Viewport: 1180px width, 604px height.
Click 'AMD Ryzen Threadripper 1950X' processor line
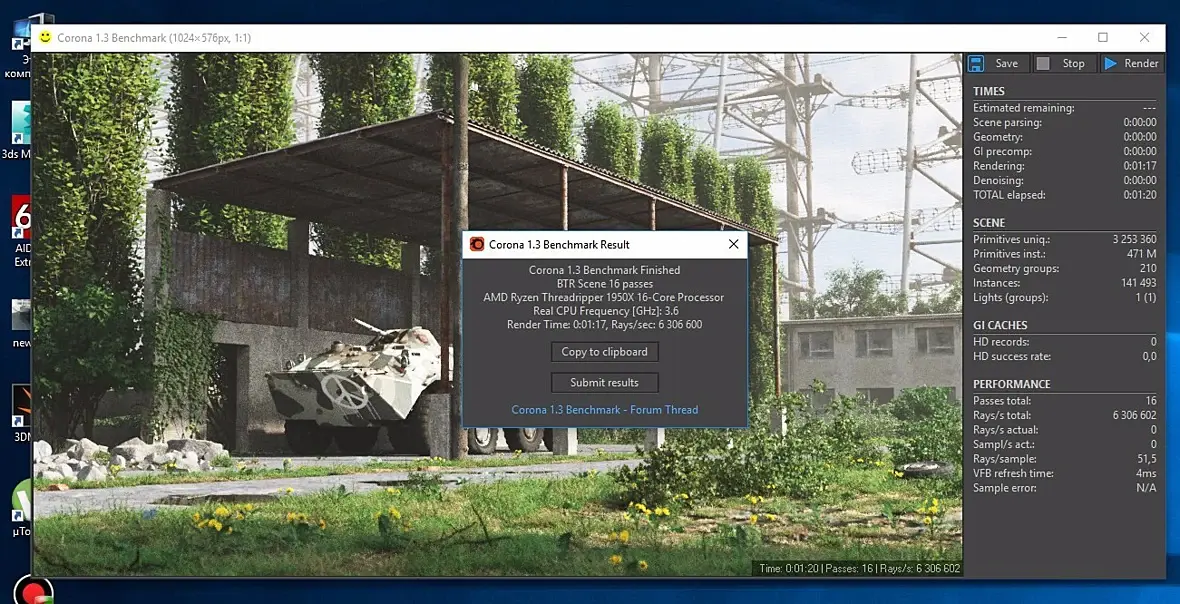(x=604, y=297)
